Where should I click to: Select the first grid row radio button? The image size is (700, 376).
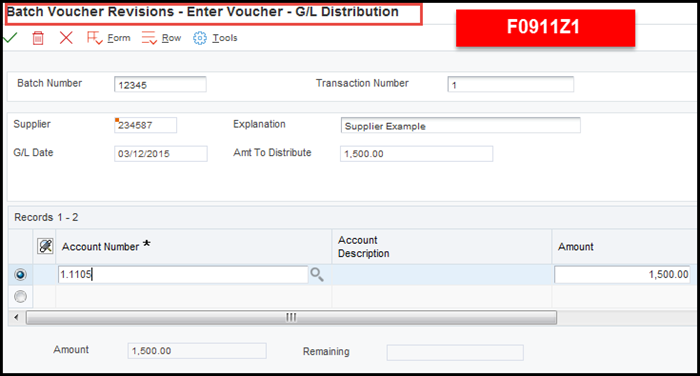pos(20,275)
